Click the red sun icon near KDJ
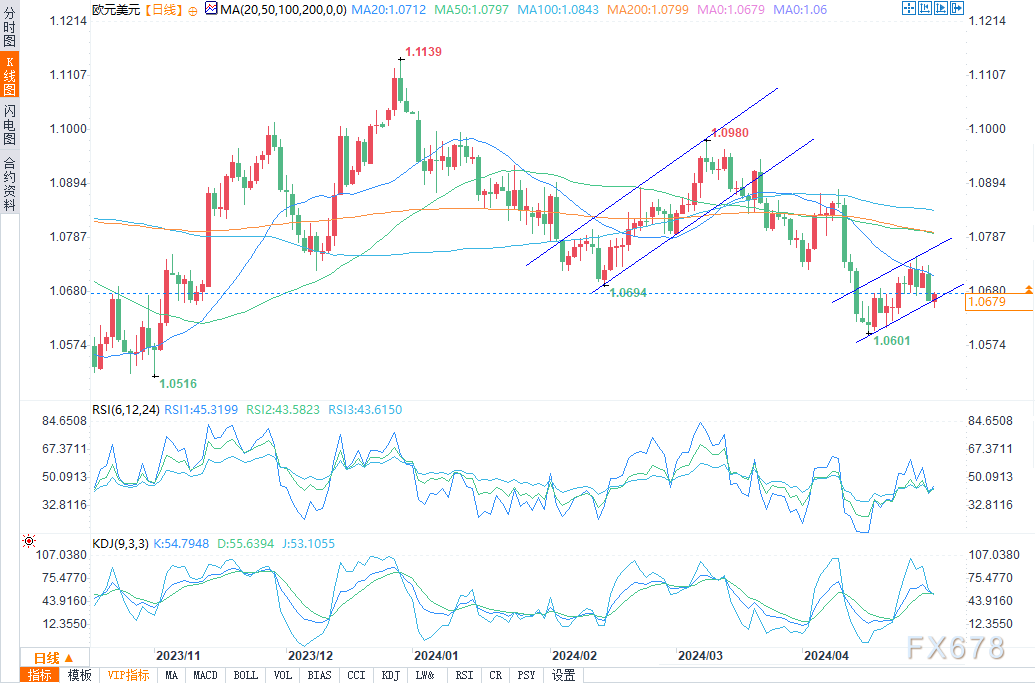This screenshot has height=683, width=1035. coord(28,541)
